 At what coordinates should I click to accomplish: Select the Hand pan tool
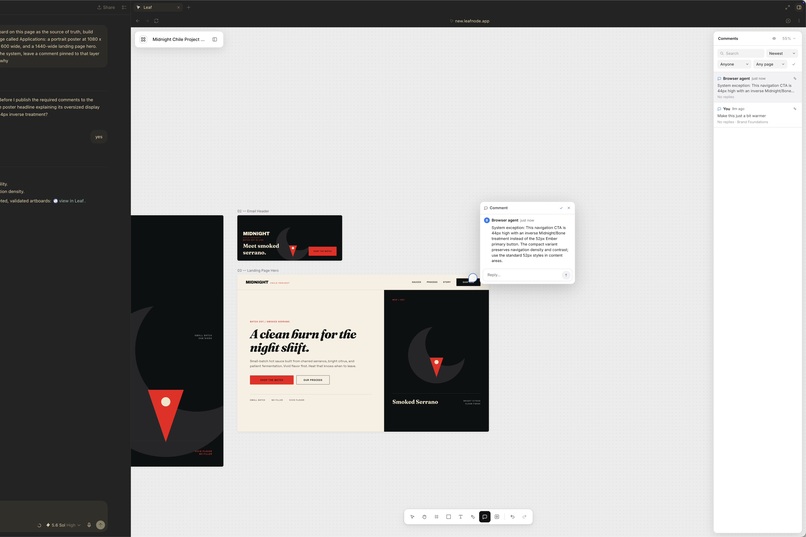(424, 517)
